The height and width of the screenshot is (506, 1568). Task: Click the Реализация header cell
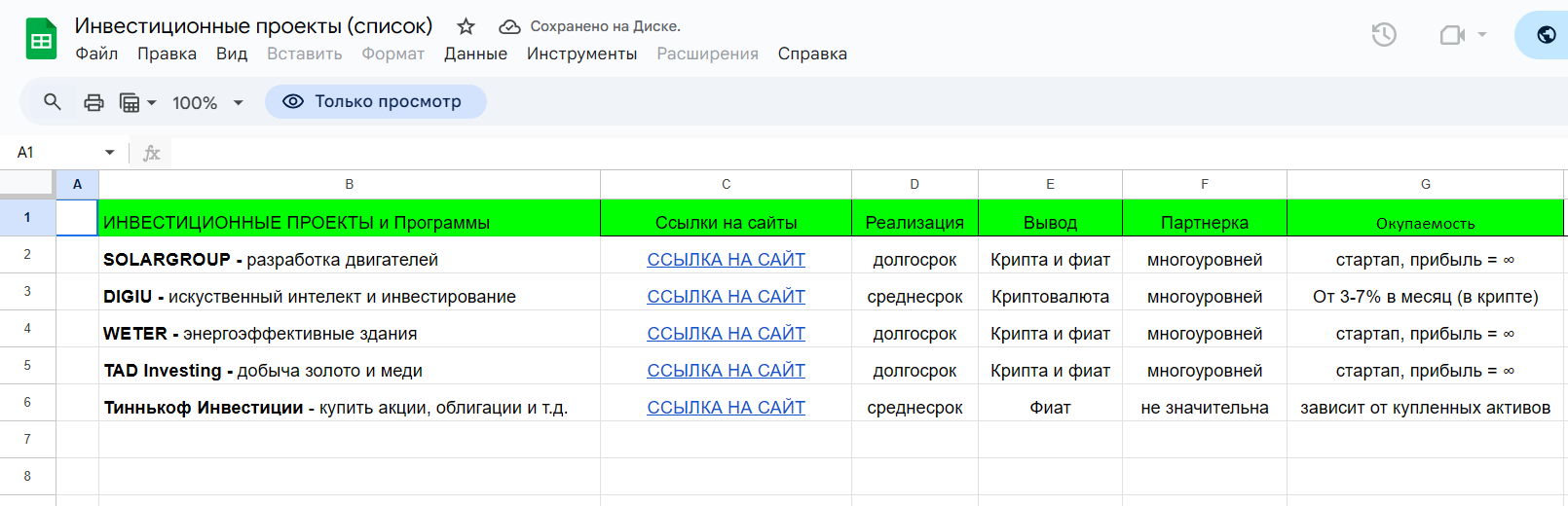[x=915, y=218]
